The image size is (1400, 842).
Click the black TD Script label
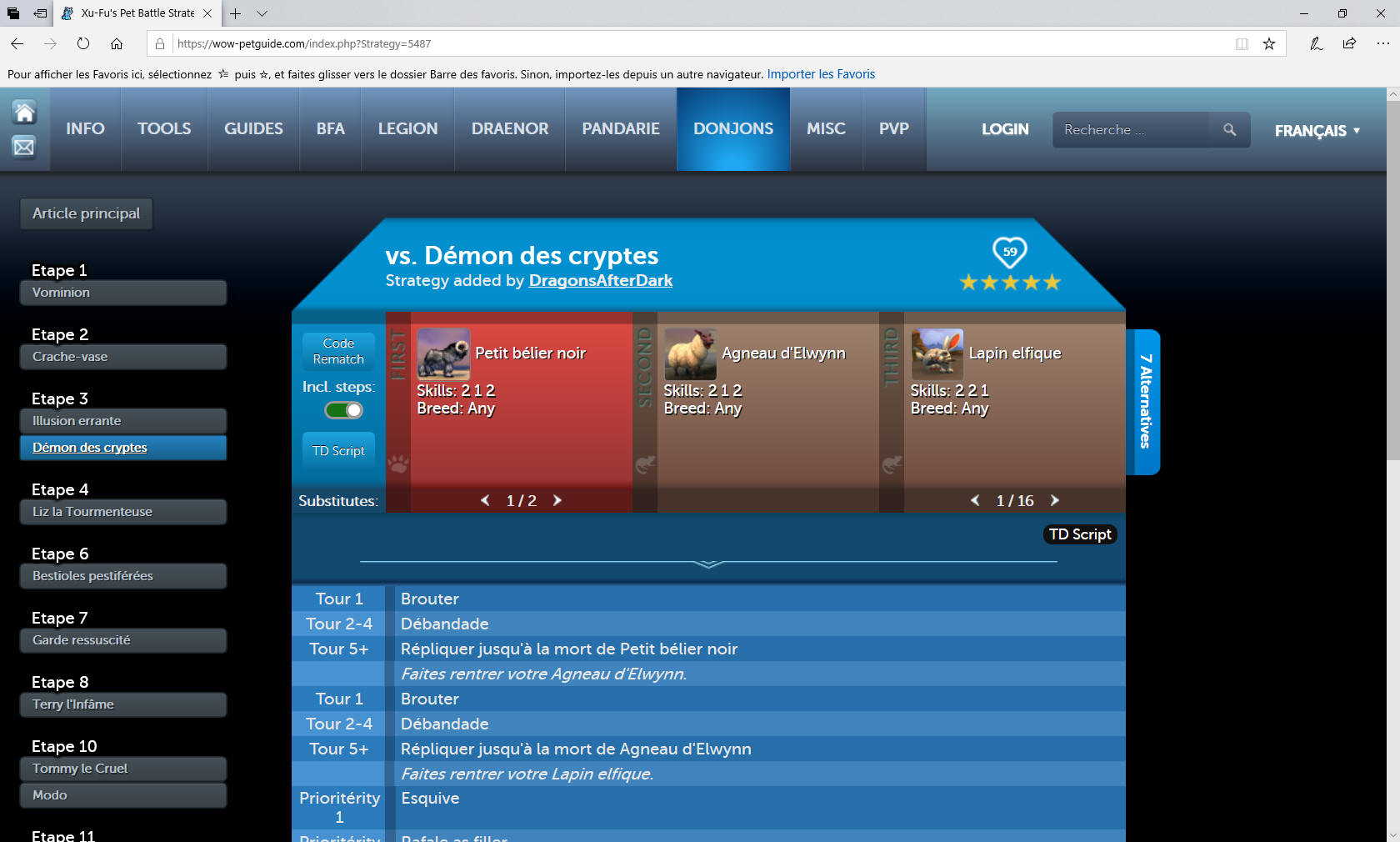(x=1080, y=534)
